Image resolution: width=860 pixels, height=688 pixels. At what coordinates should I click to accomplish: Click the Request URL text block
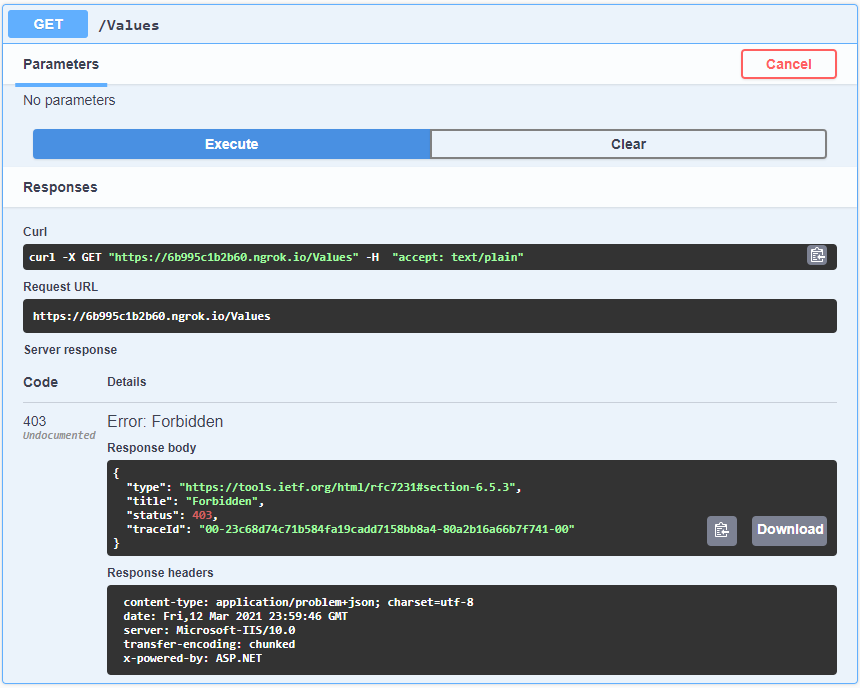click(x=429, y=316)
